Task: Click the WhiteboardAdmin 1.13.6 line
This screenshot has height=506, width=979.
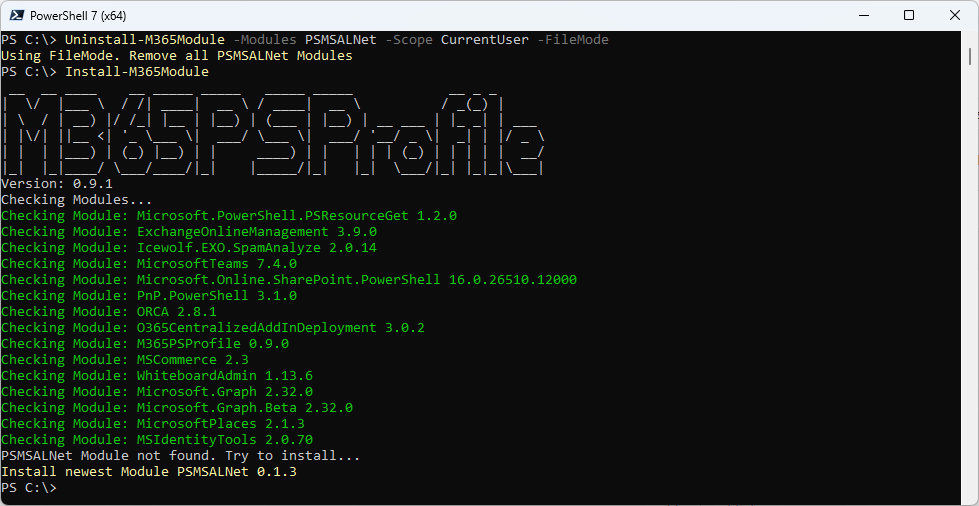Action: click(157, 376)
